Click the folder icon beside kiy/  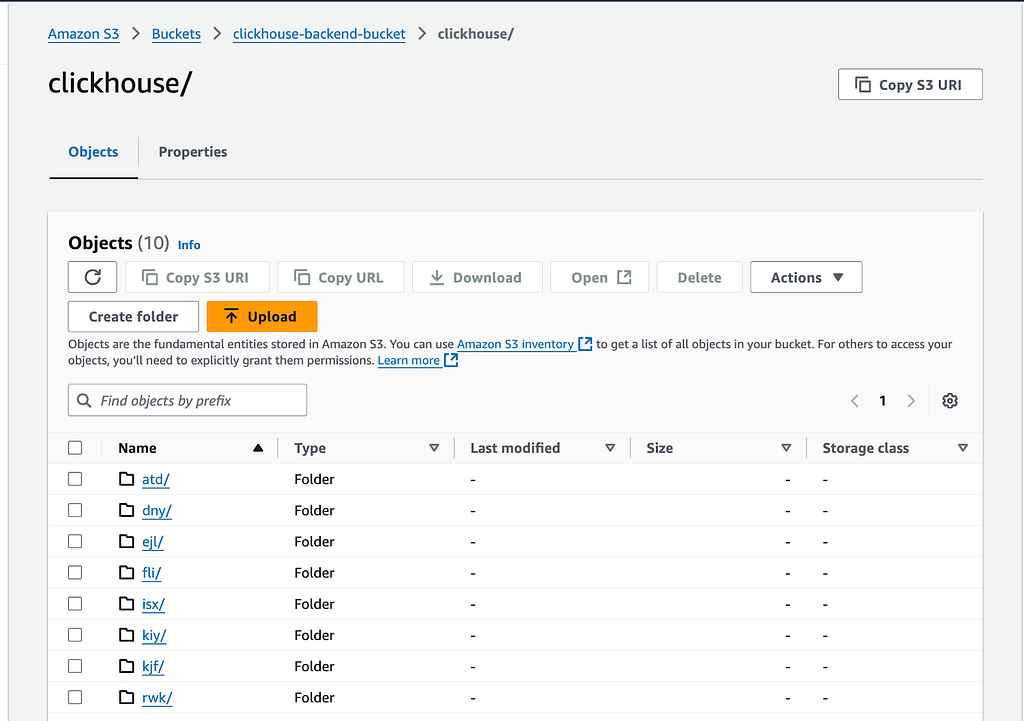click(127, 635)
